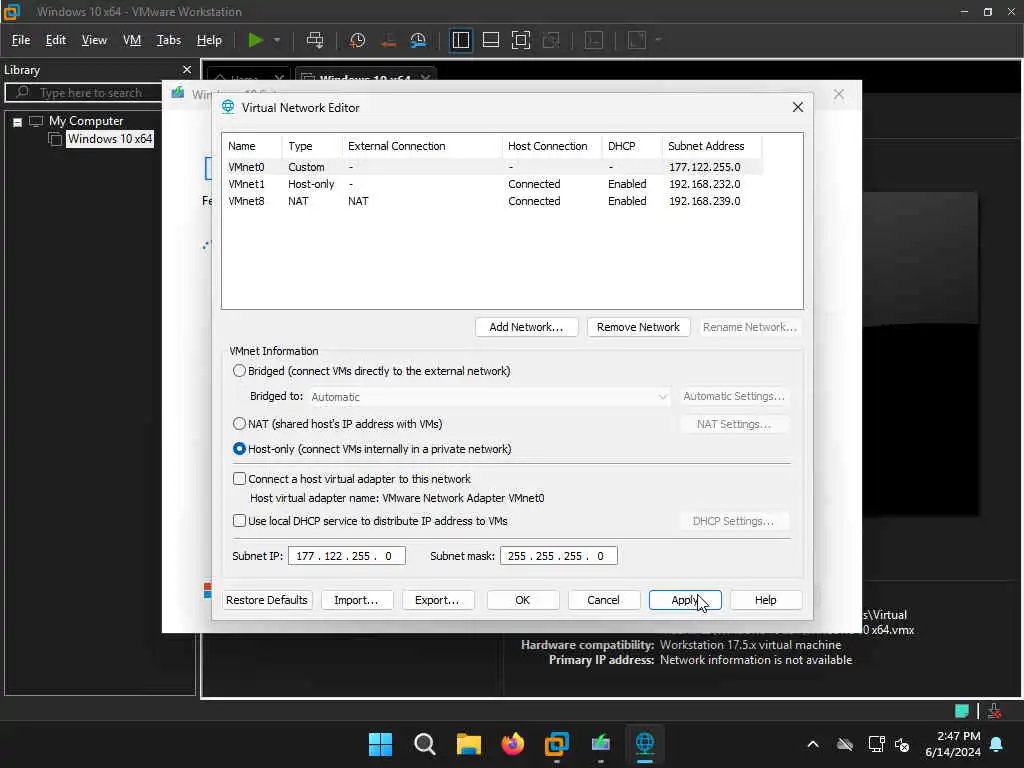The height and width of the screenshot is (768, 1024).
Task: Enable Connect a host virtual adapter checkbox
Action: (x=240, y=479)
